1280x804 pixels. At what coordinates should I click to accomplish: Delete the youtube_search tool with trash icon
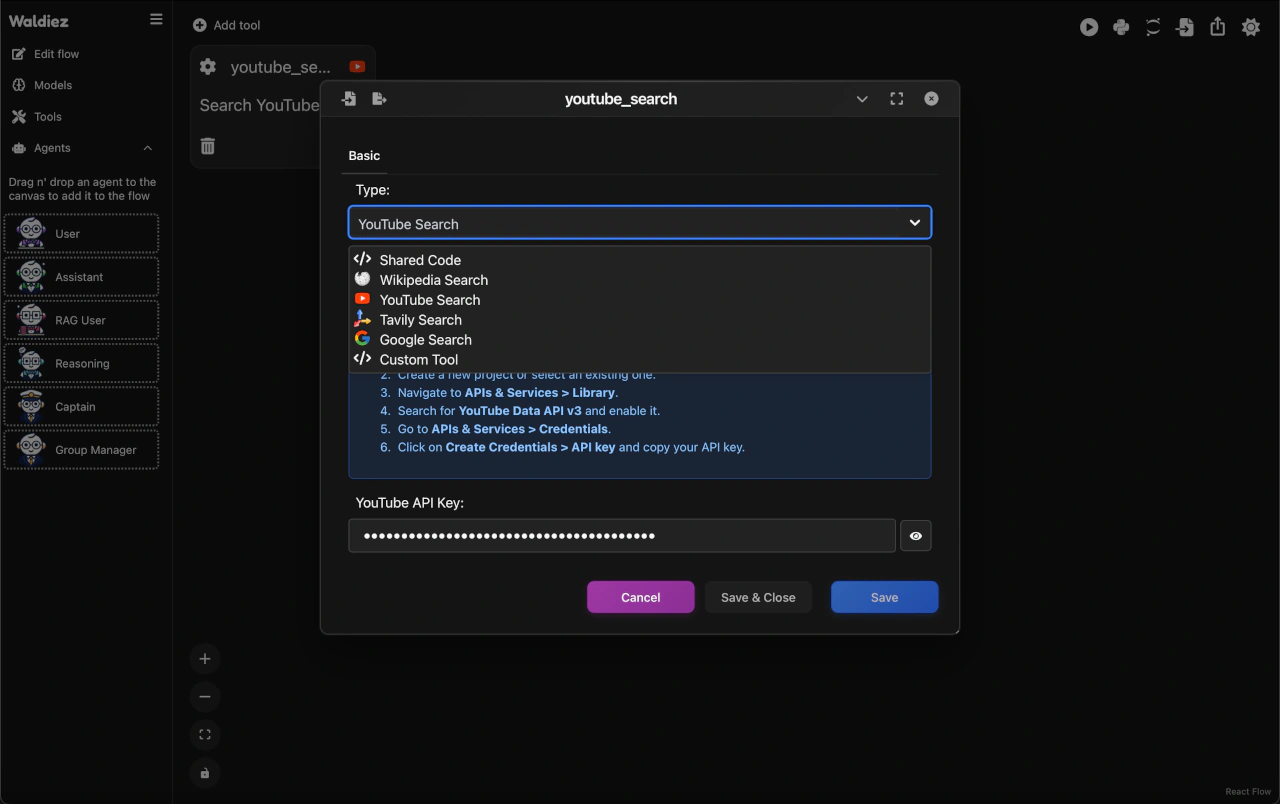coord(208,146)
